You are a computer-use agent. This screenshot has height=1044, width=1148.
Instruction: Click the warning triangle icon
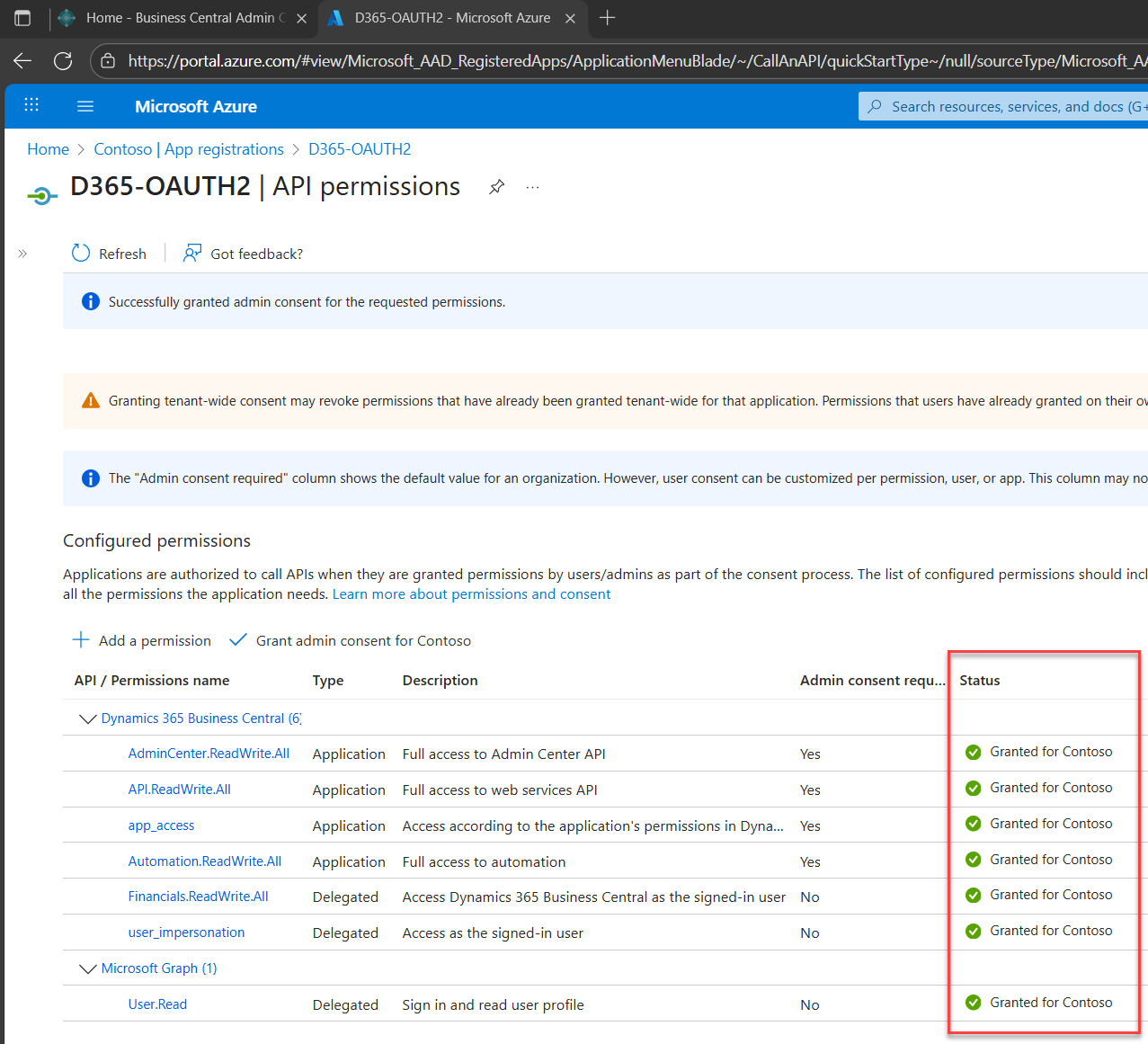click(x=91, y=401)
